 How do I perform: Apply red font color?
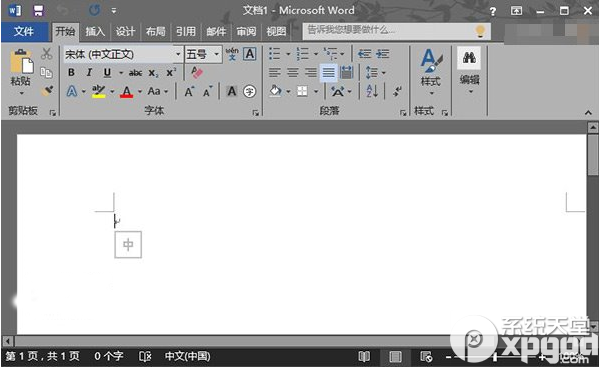click(x=127, y=92)
